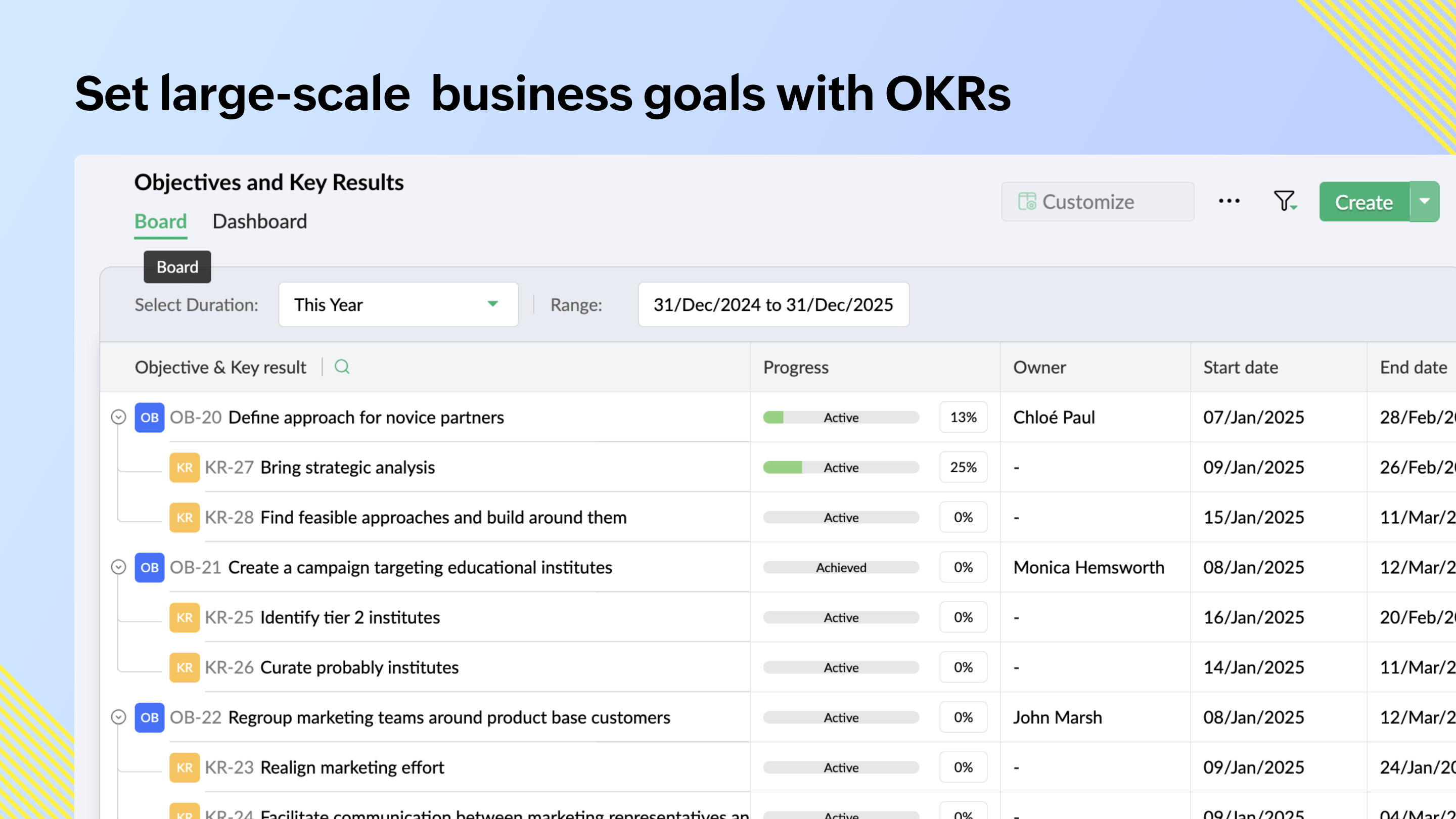Collapse the OB-21 objective row
The height and width of the screenshot is (819, 1456).
118,567
